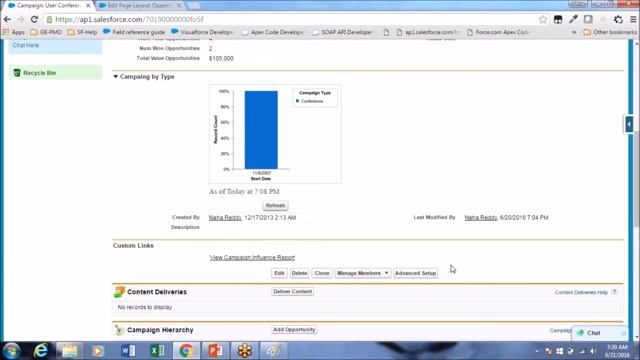
Task: Show more bookmarks via the overflow chevron
Action: pos(574,32)
